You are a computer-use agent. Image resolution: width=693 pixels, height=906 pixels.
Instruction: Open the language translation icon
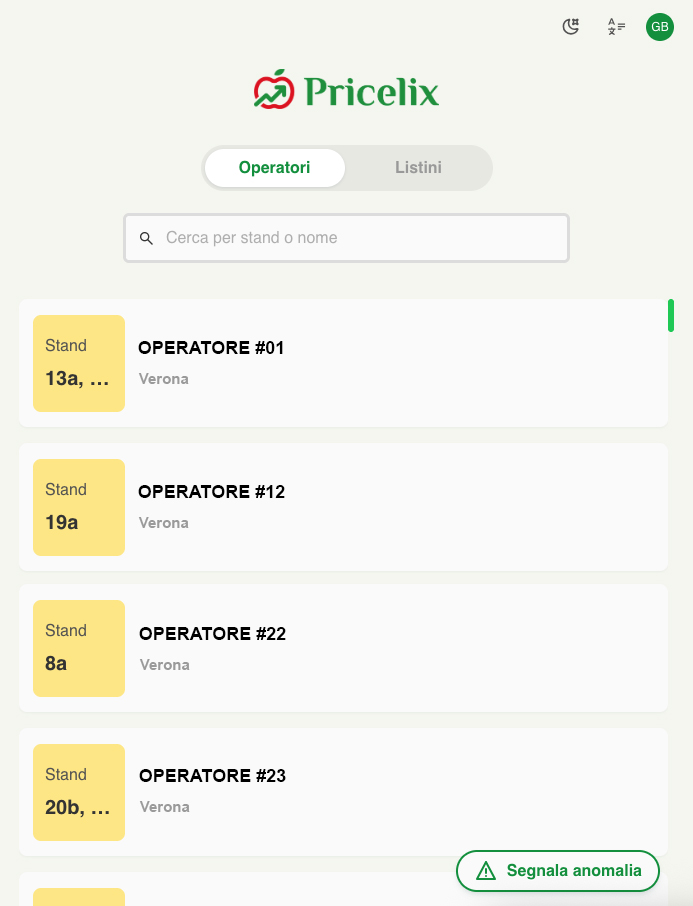click(x=616, y=27)
